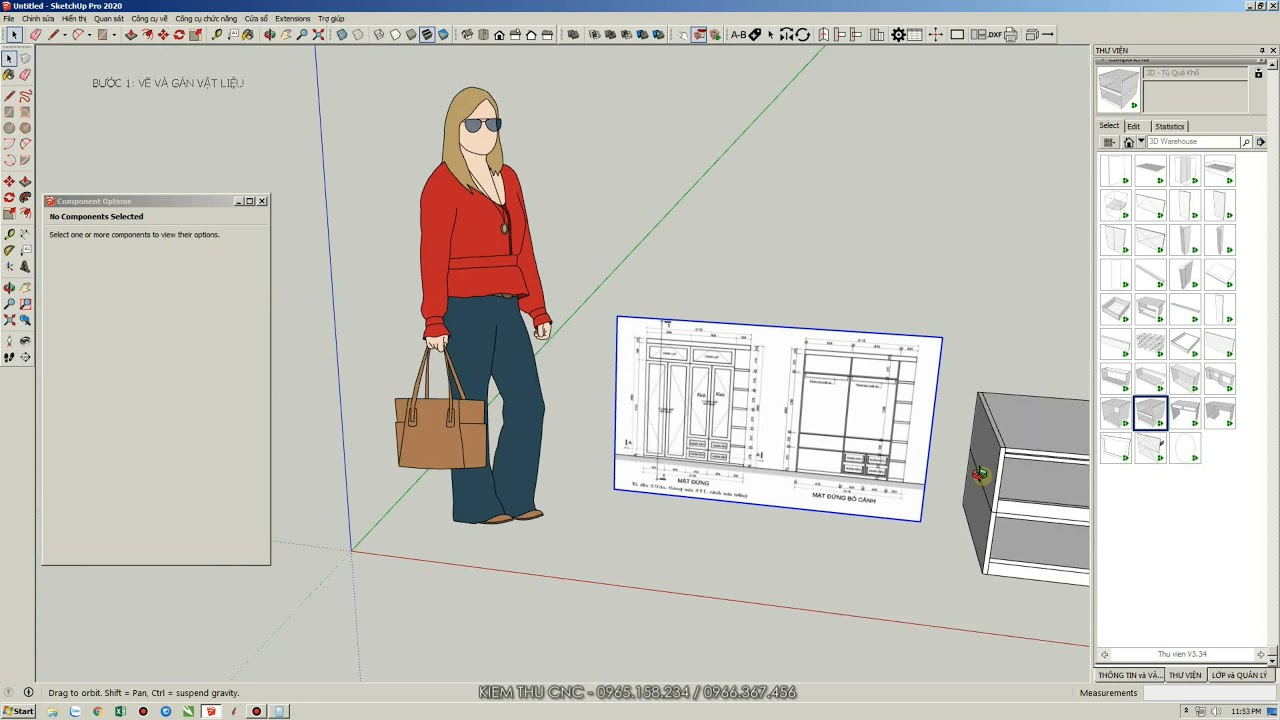Screen dimensions: 1280x720
Task: Enable Wireframe face style
Action: point(378,34)
